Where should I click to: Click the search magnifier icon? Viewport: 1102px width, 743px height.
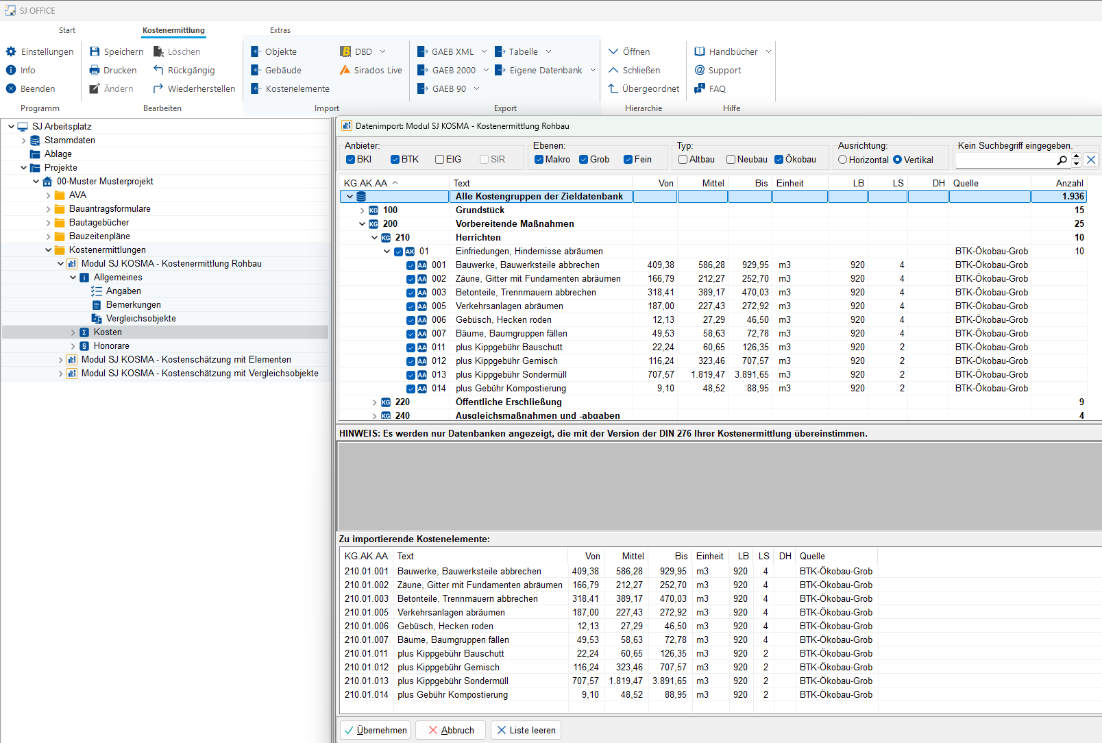click(x=1062, y=160)
